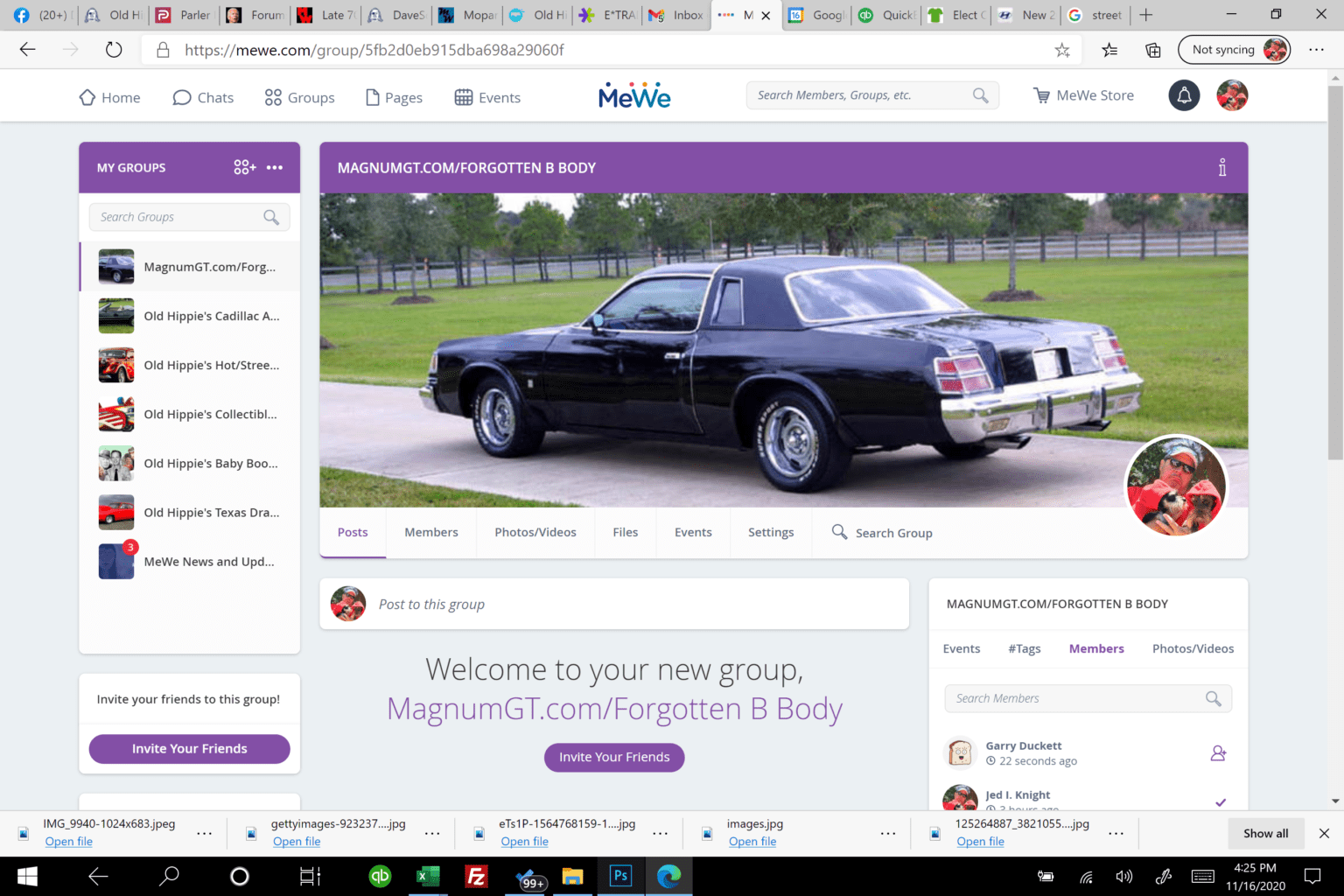1344x896 pixels.
Task: Open the group Settings tab
Action: click(x=771, y=532)
